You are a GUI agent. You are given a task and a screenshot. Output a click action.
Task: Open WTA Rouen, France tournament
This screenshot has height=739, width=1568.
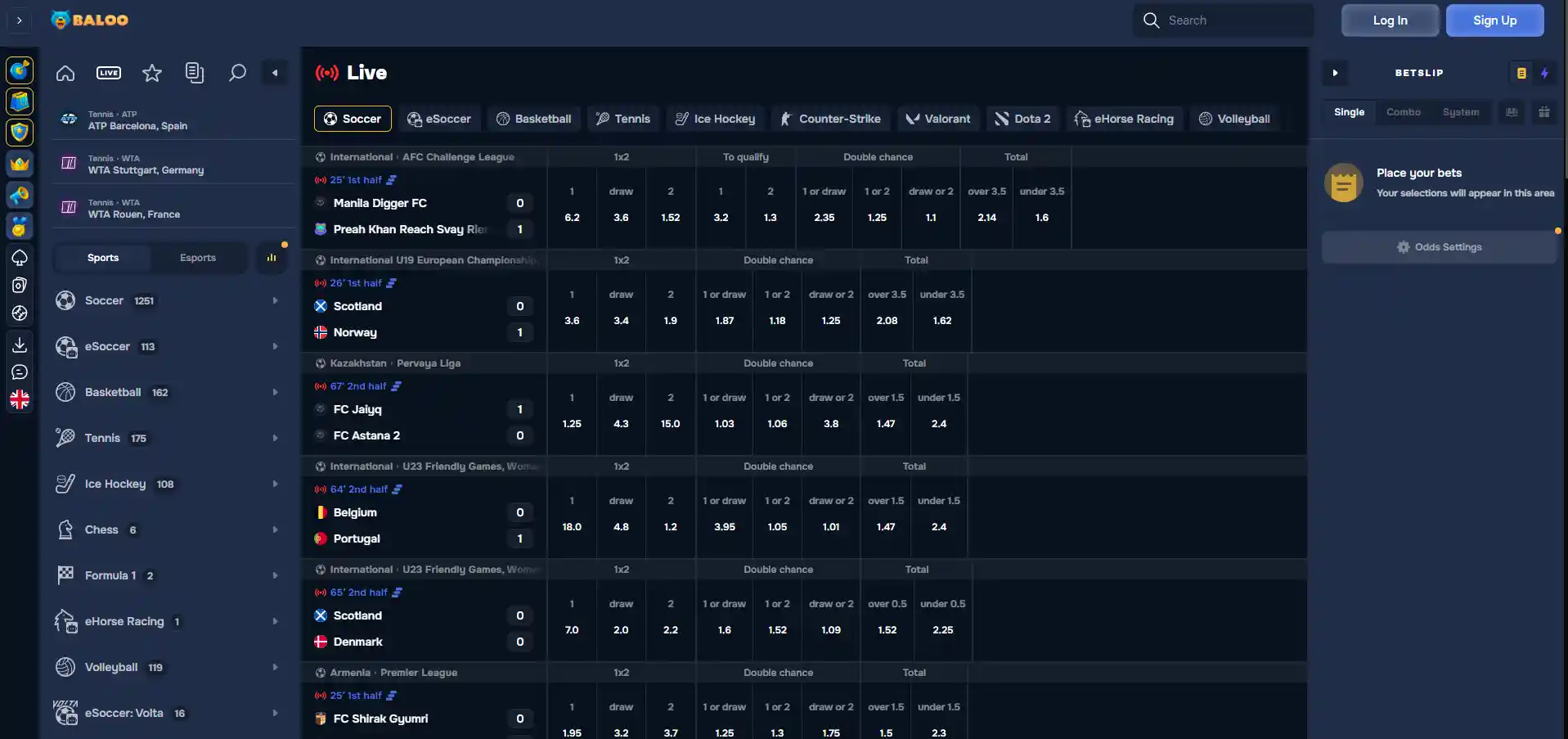(x=173, y=209)
